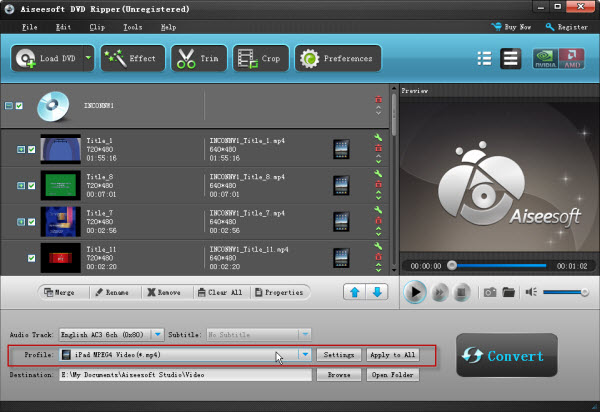Open the Profile dropdown arrow
The height and width of the screenshot is (412, 600).
pyautogui.click(x=305, y=355)
